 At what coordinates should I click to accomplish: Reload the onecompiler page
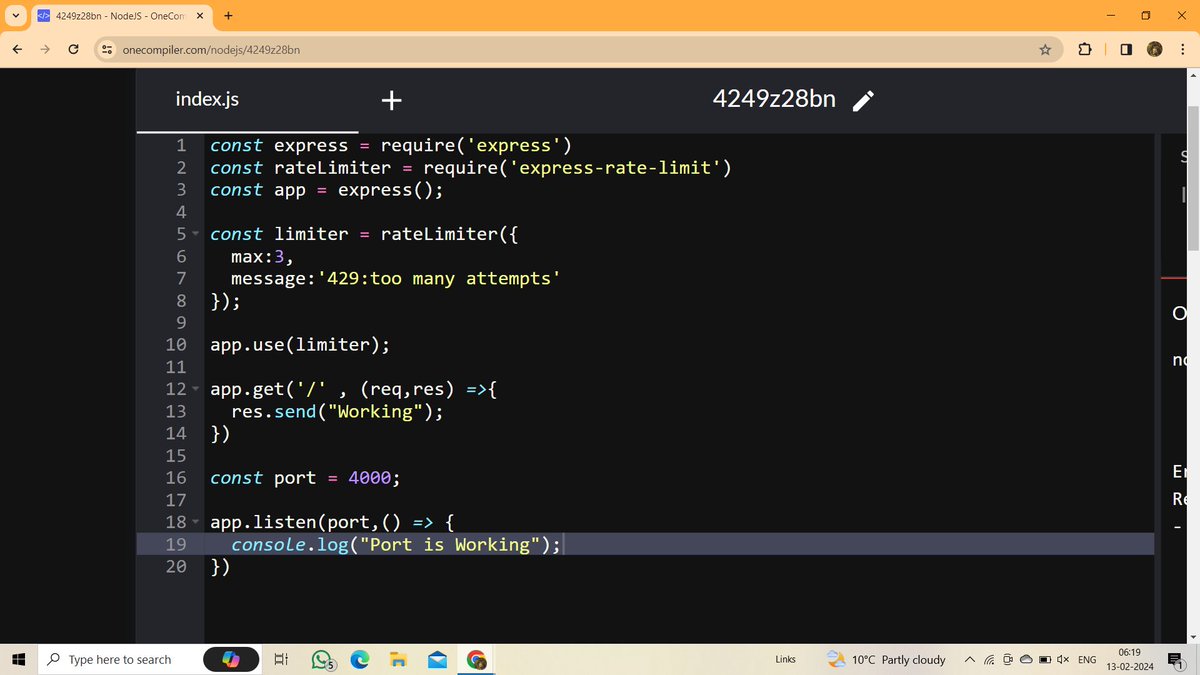[74, 49]
